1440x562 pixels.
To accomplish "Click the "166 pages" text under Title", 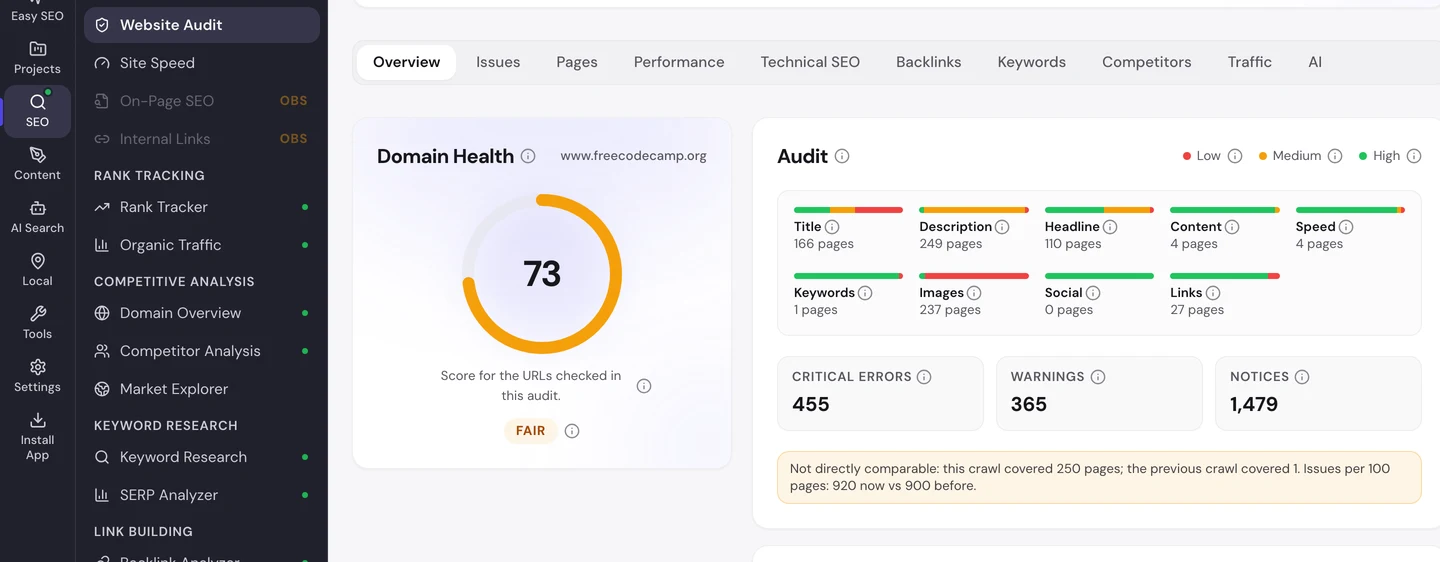I will [x=824, y=244].
